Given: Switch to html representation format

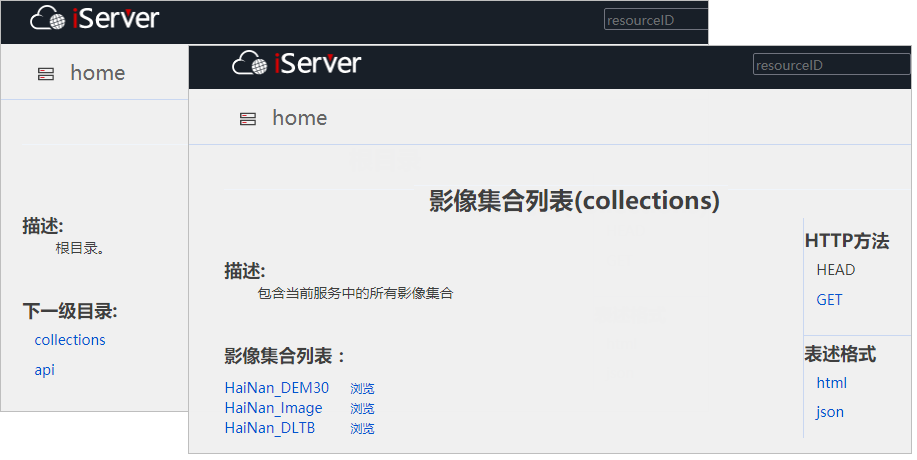Looking at the screenshot, I should tap(831, 383).
